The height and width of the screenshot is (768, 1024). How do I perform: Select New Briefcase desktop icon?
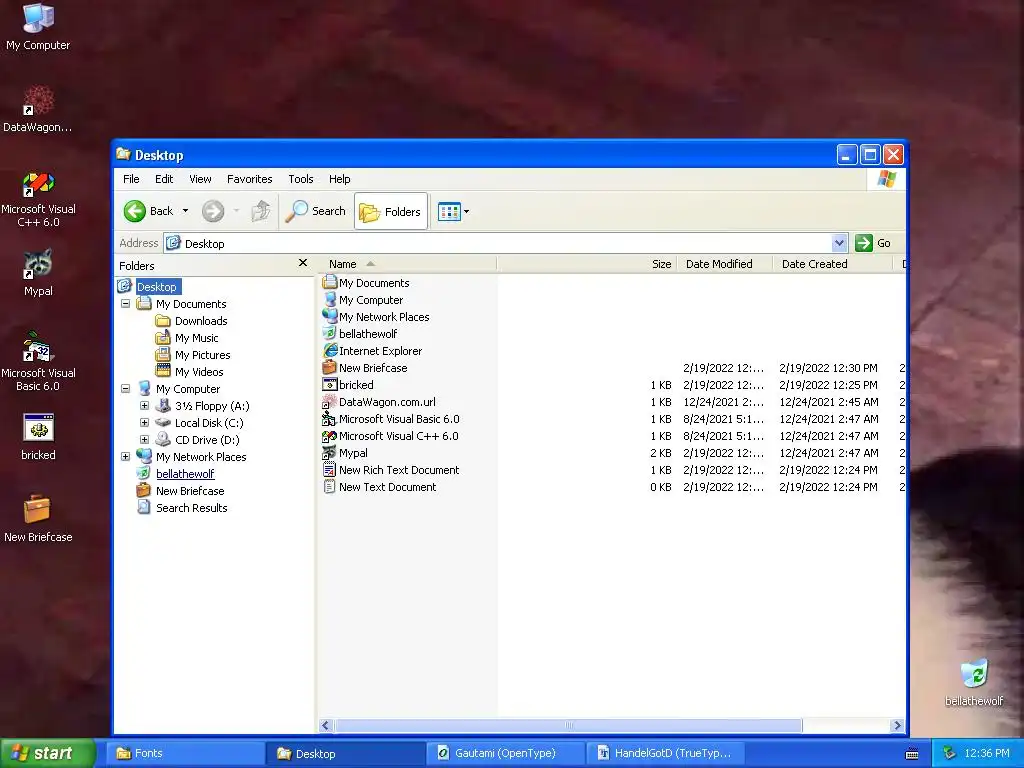[x=38, y=519]
